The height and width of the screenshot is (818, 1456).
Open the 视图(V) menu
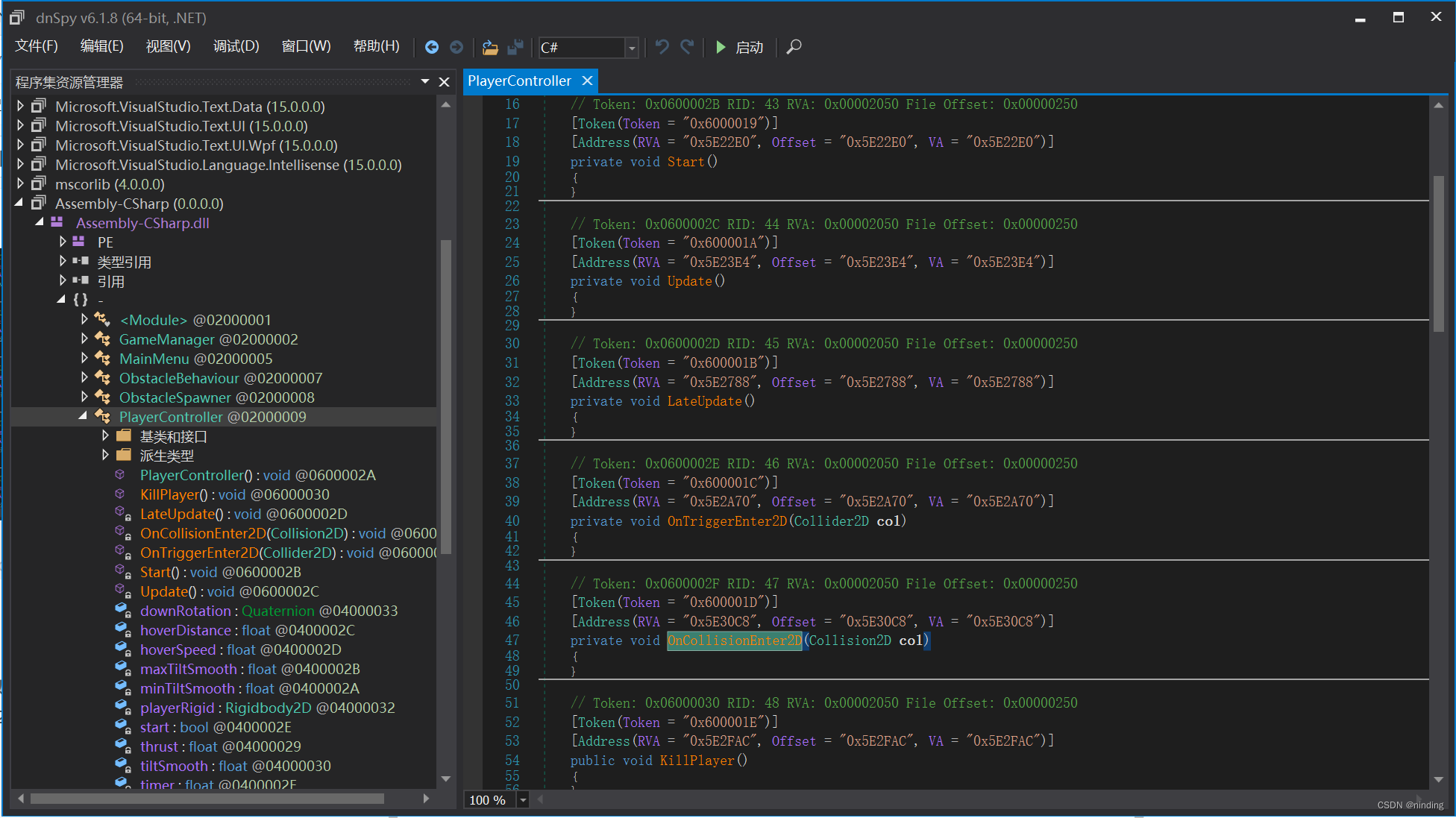168,46
